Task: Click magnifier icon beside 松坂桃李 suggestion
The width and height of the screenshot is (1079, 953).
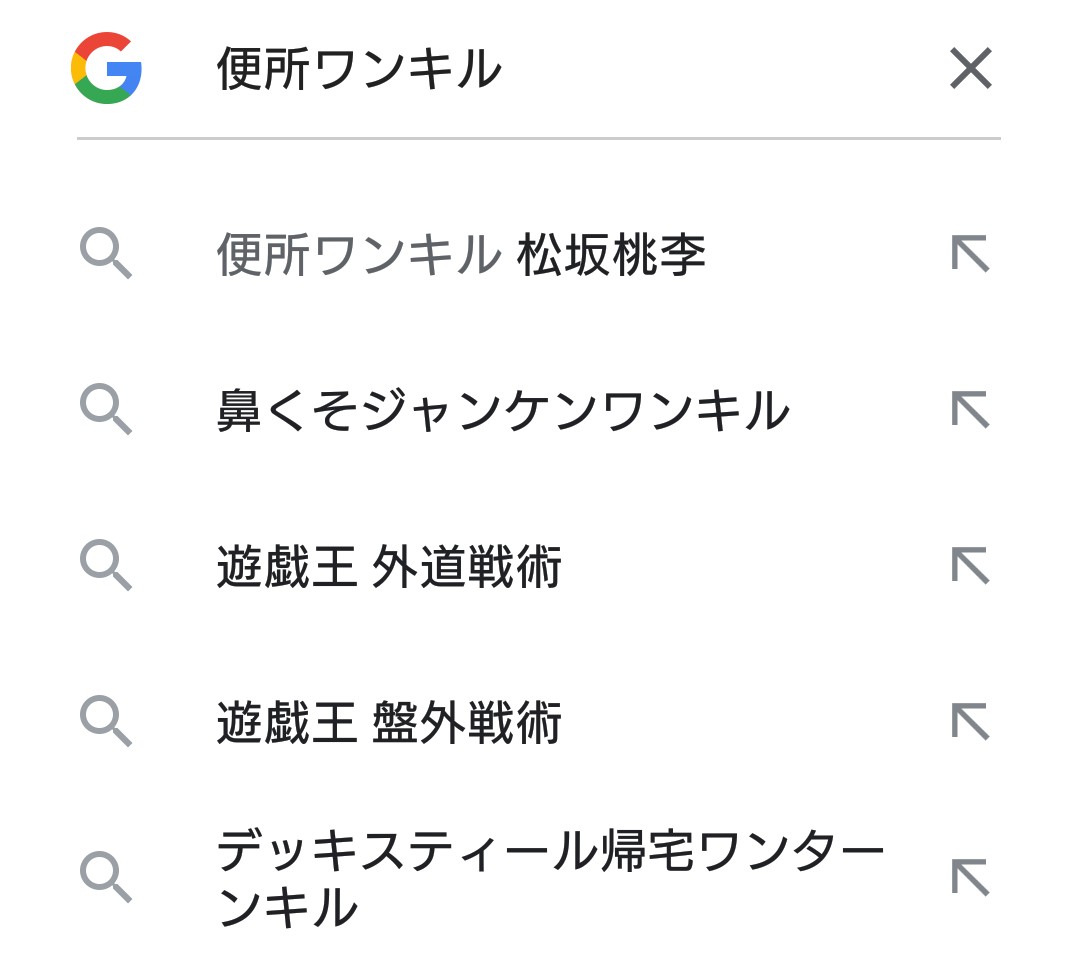Action: point(105,254)
